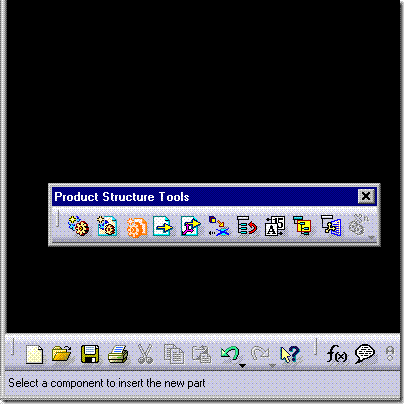Activate the Replace Component tool
Screen dimensions: 404x404
[219, 226]
